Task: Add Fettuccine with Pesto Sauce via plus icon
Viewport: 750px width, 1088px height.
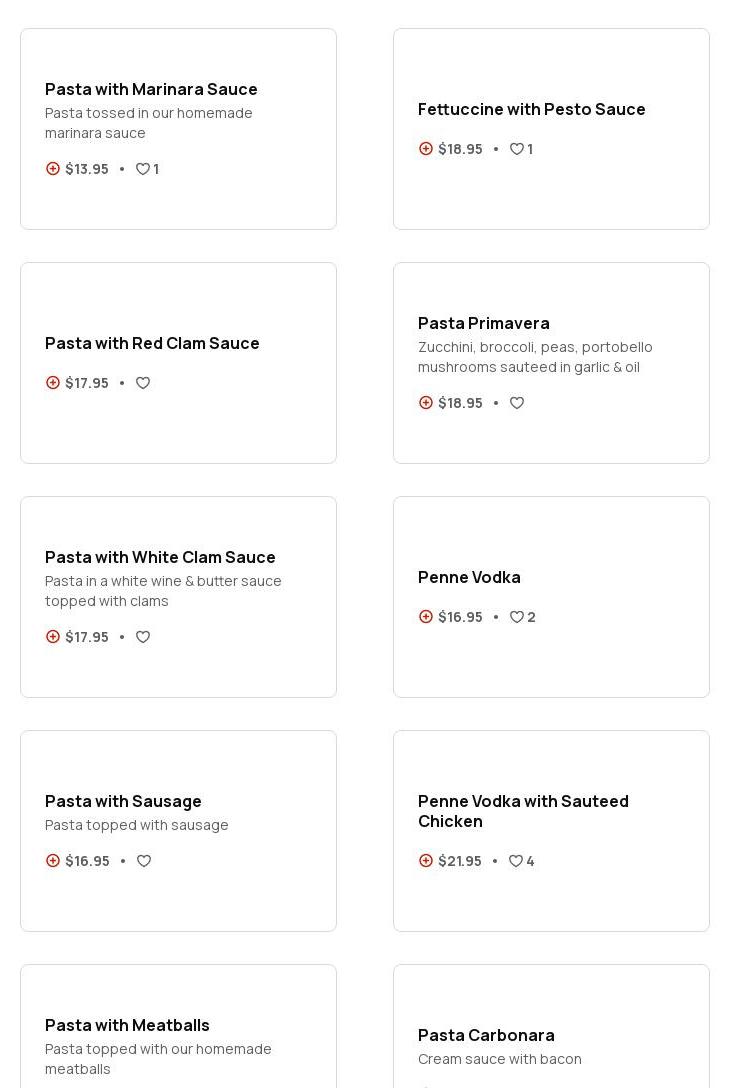Action: tap(426, 149)
